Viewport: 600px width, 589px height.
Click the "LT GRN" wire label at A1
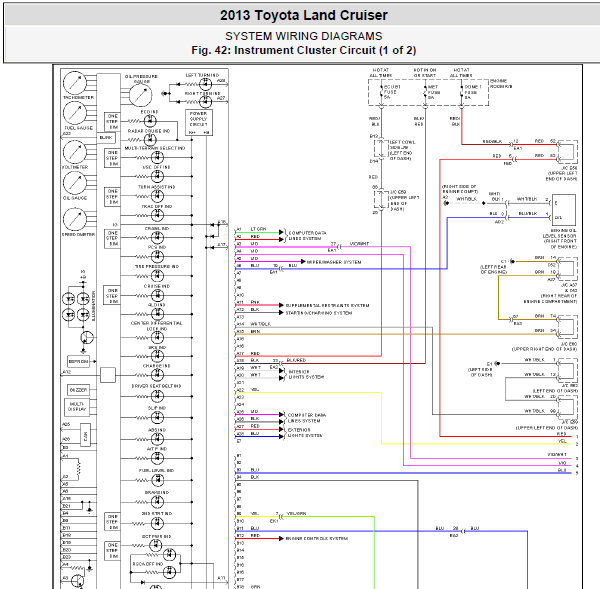(x=258, y=229)
